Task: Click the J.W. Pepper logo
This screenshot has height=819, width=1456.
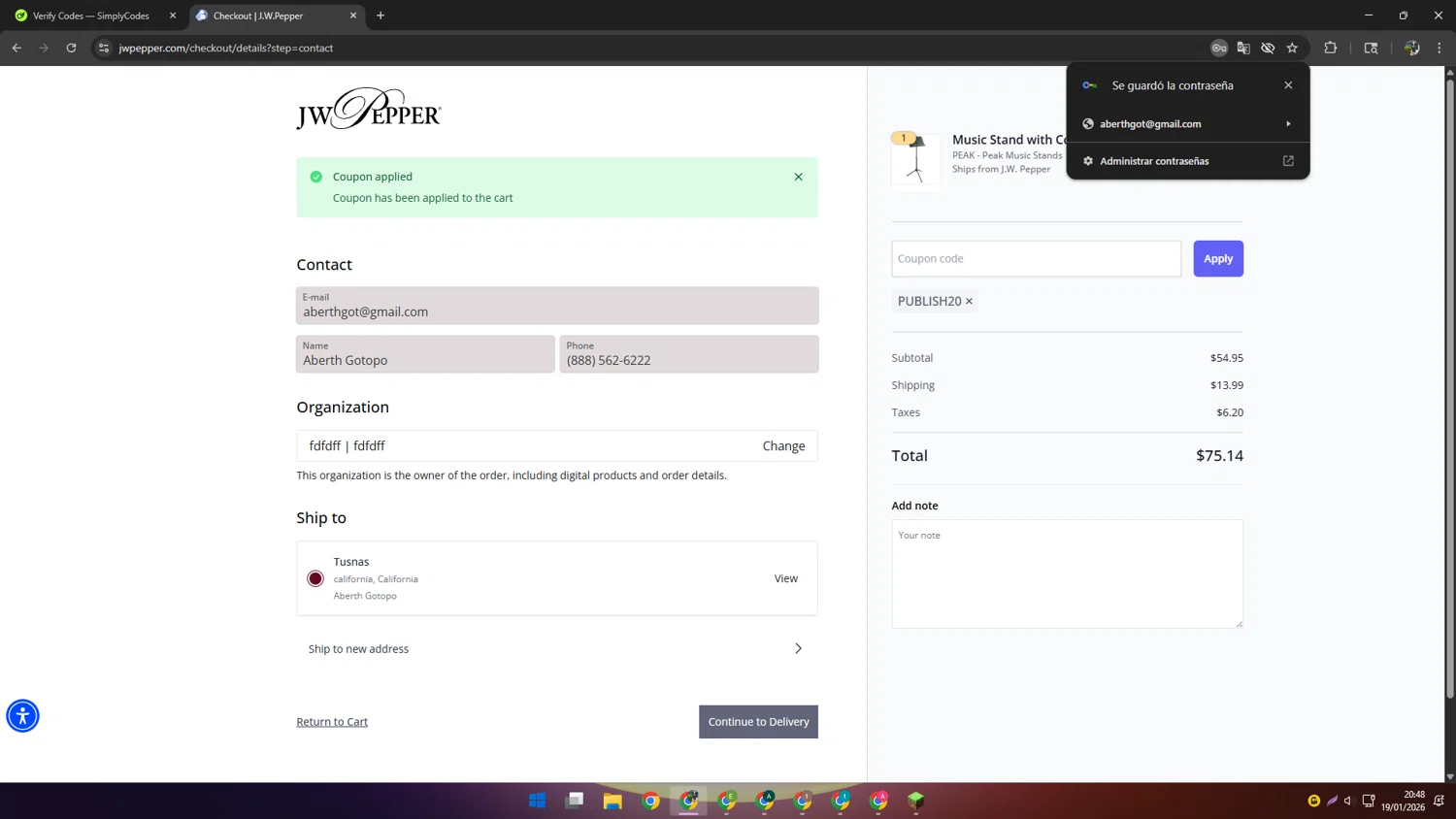Action: (369, 108)
